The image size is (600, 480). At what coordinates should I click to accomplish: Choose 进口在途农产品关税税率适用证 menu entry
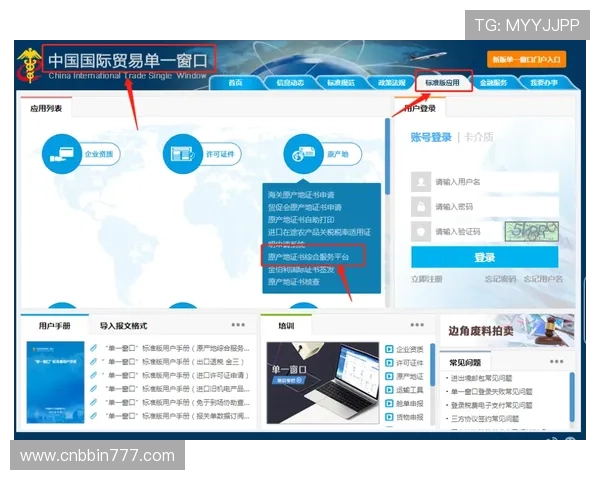pos(319,232)
